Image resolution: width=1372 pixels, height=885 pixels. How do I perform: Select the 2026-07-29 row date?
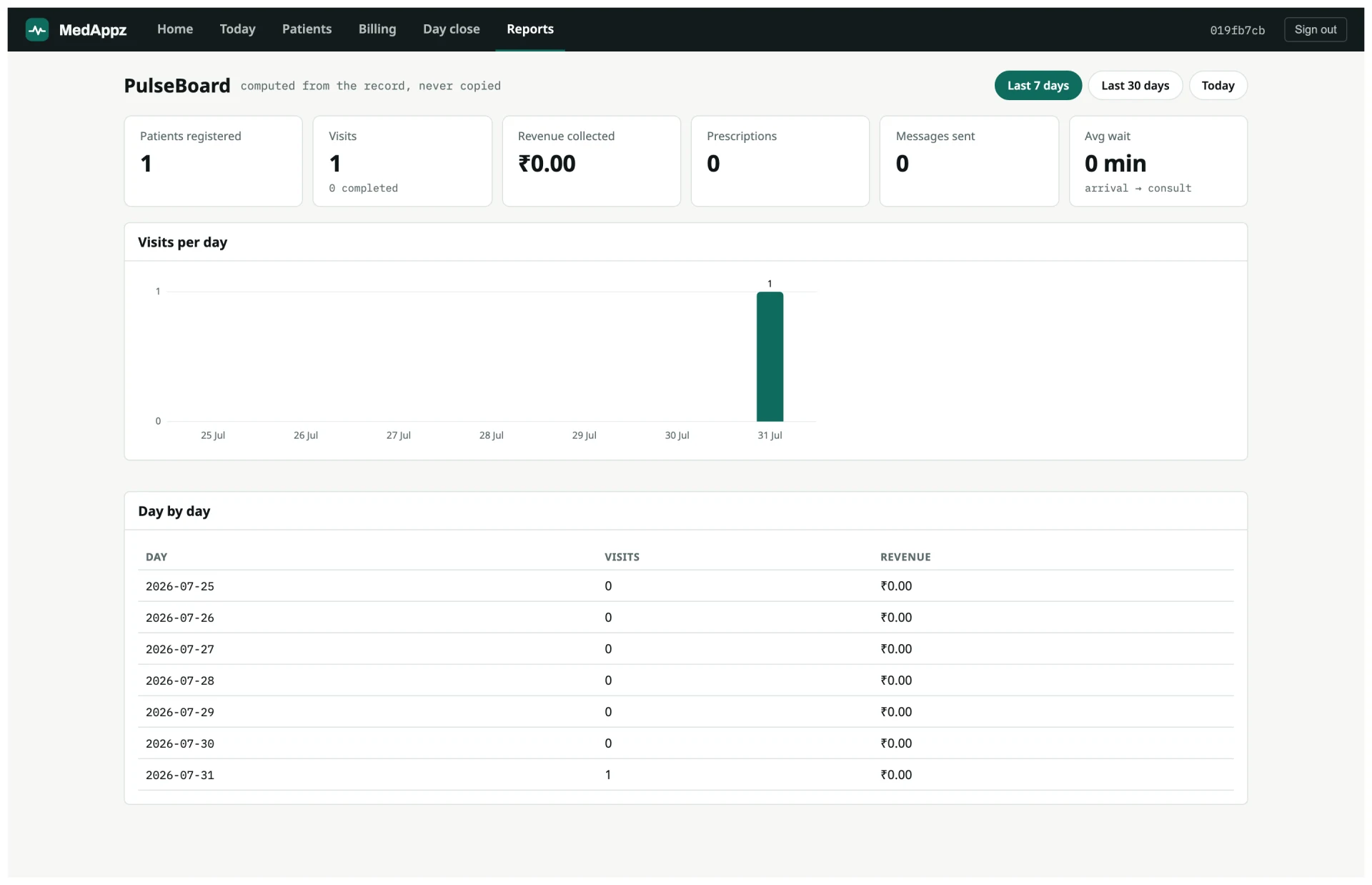180,712
